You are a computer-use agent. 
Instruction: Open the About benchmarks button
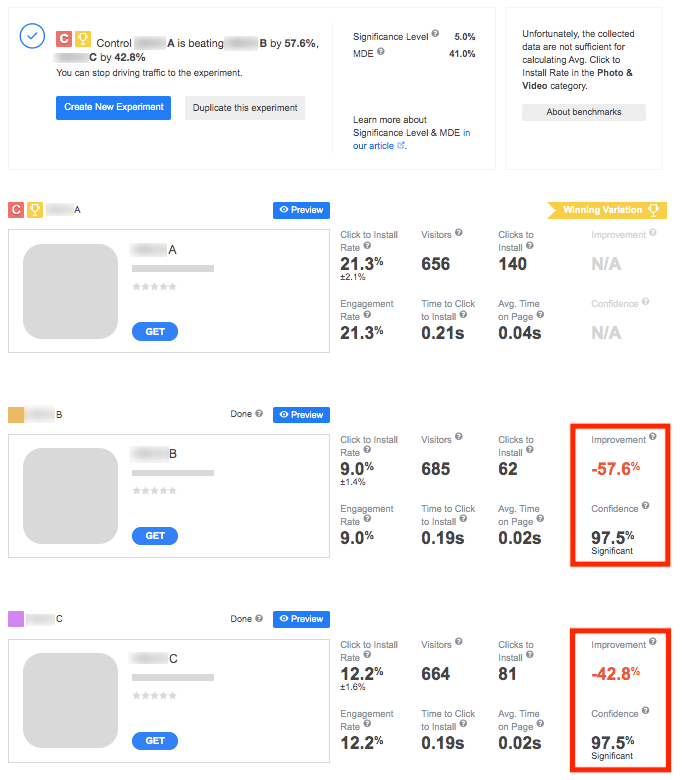tap(584, 112)
